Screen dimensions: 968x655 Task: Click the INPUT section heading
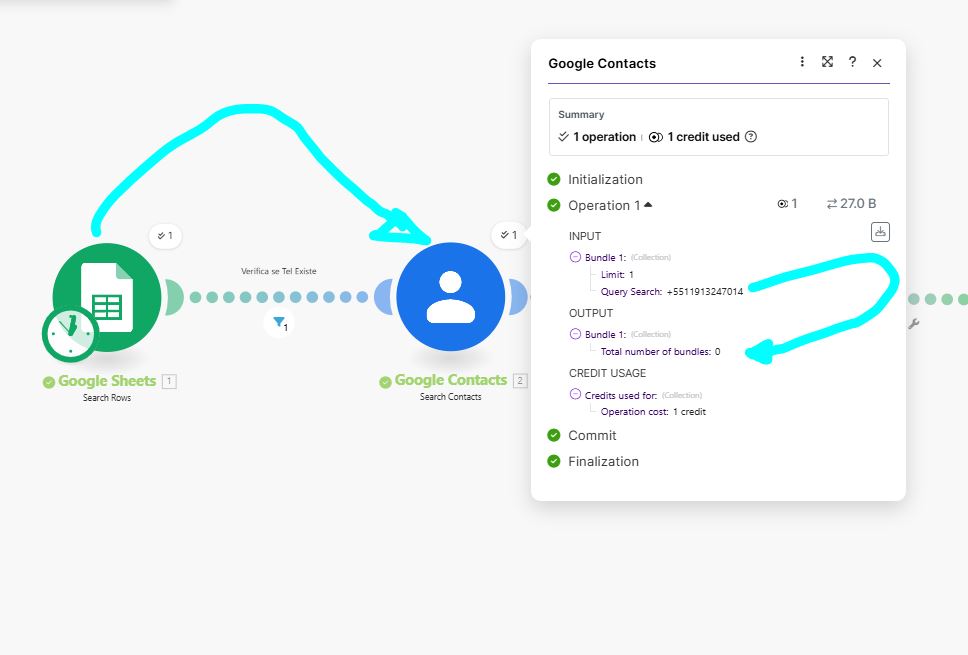coord(585,236)
